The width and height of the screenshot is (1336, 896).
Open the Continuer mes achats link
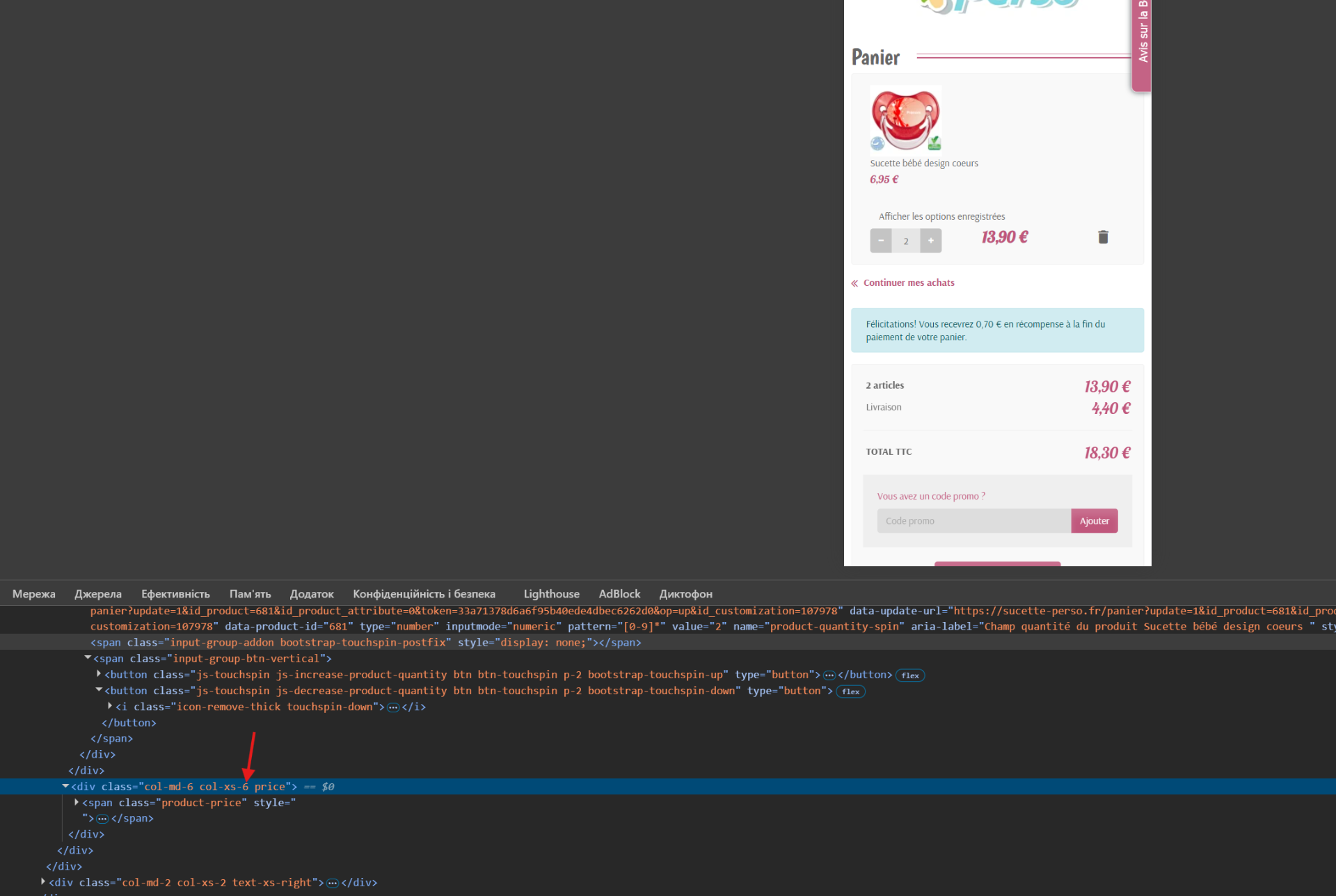pyautogui.click(x=908, y=283)
